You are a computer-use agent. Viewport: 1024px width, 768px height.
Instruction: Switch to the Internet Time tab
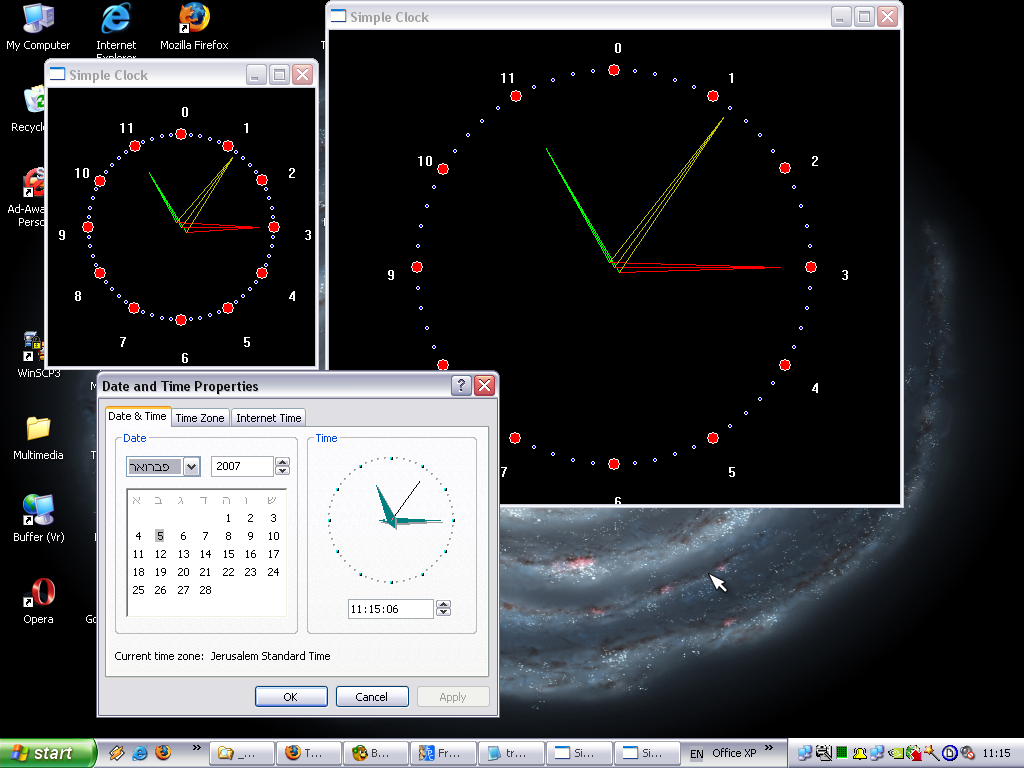point(268,418)
